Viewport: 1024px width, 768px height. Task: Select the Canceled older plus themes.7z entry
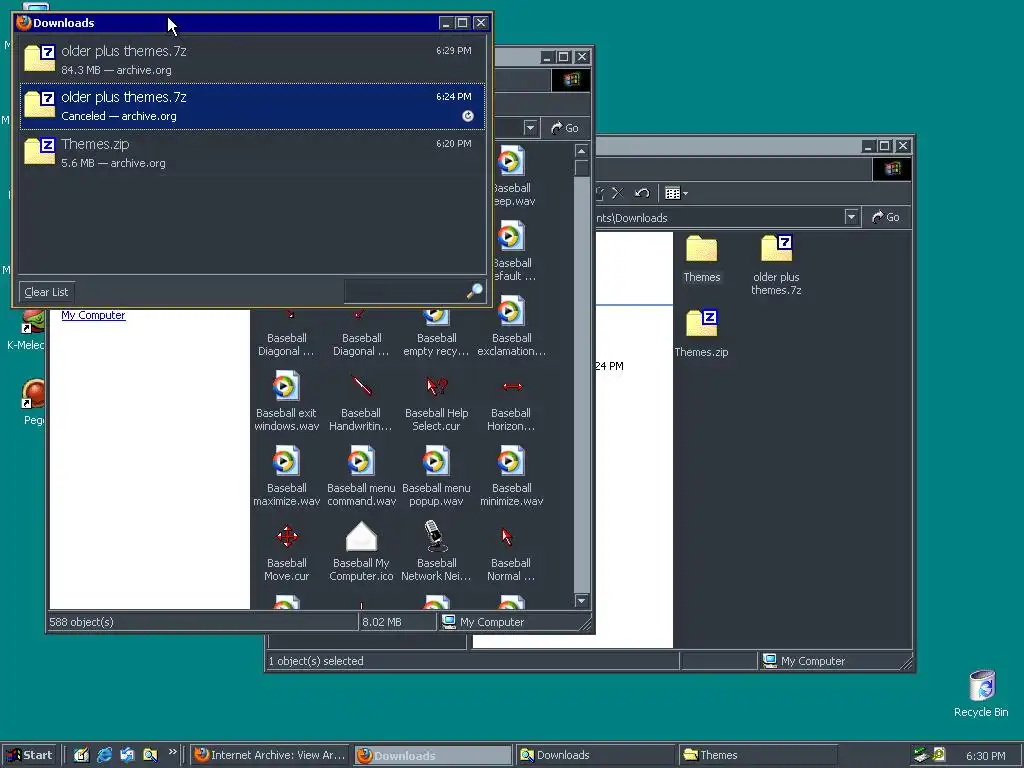252,106
